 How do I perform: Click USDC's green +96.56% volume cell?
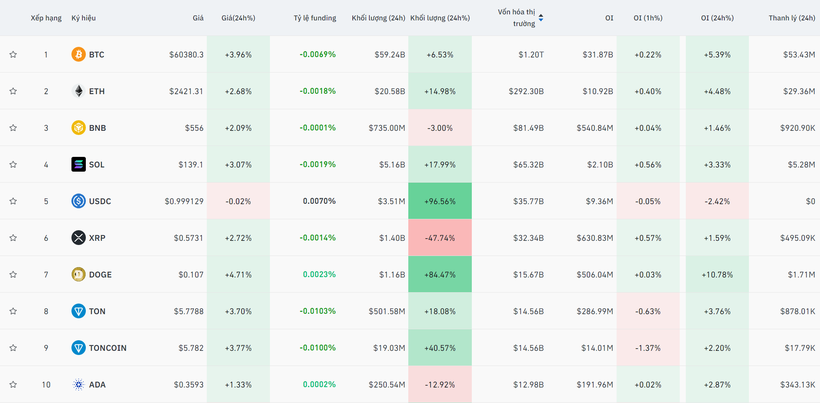[440, 201]
